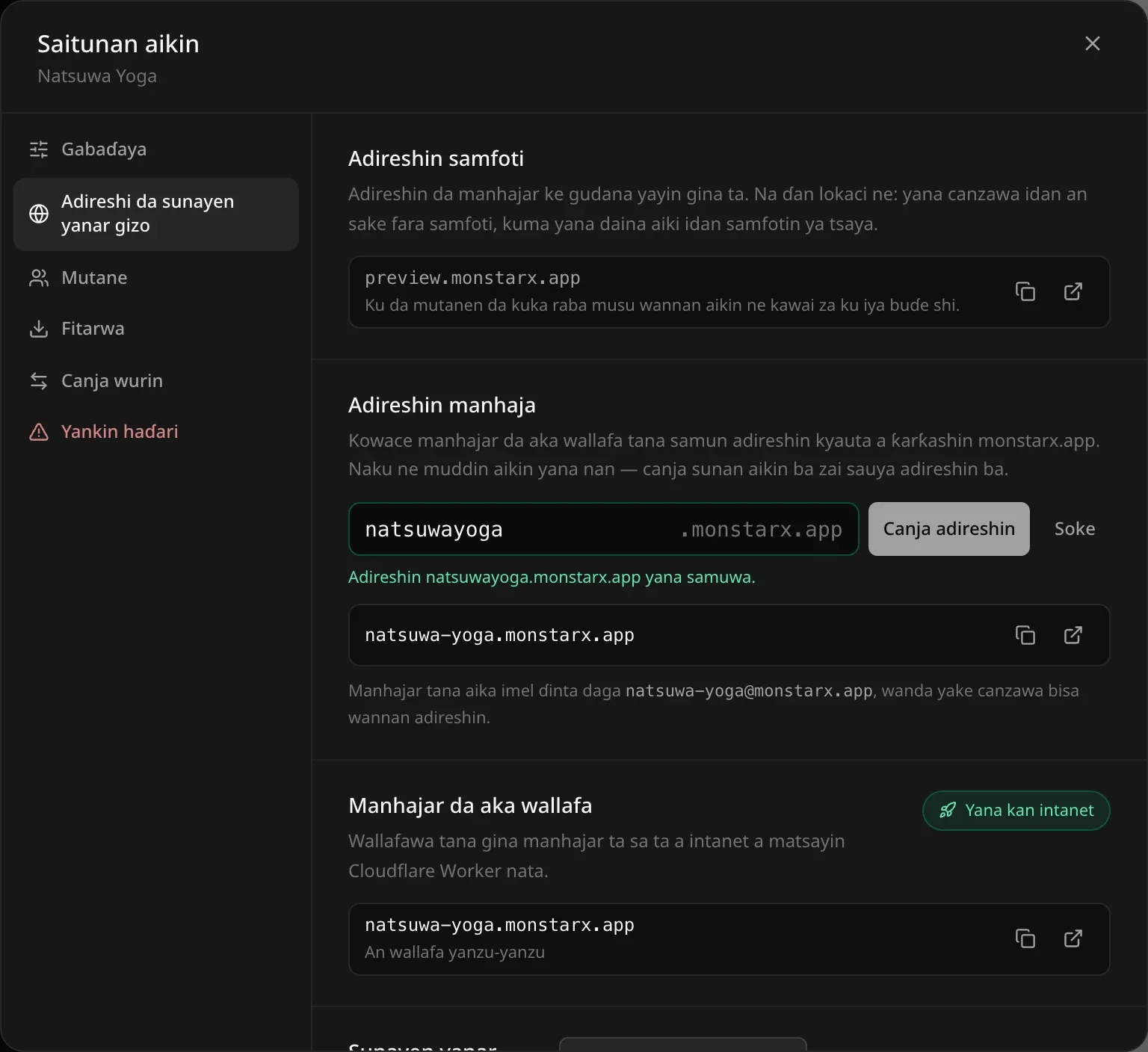Open the Canja wurin section
The image size is (1148, 1052).
[156, 381]
